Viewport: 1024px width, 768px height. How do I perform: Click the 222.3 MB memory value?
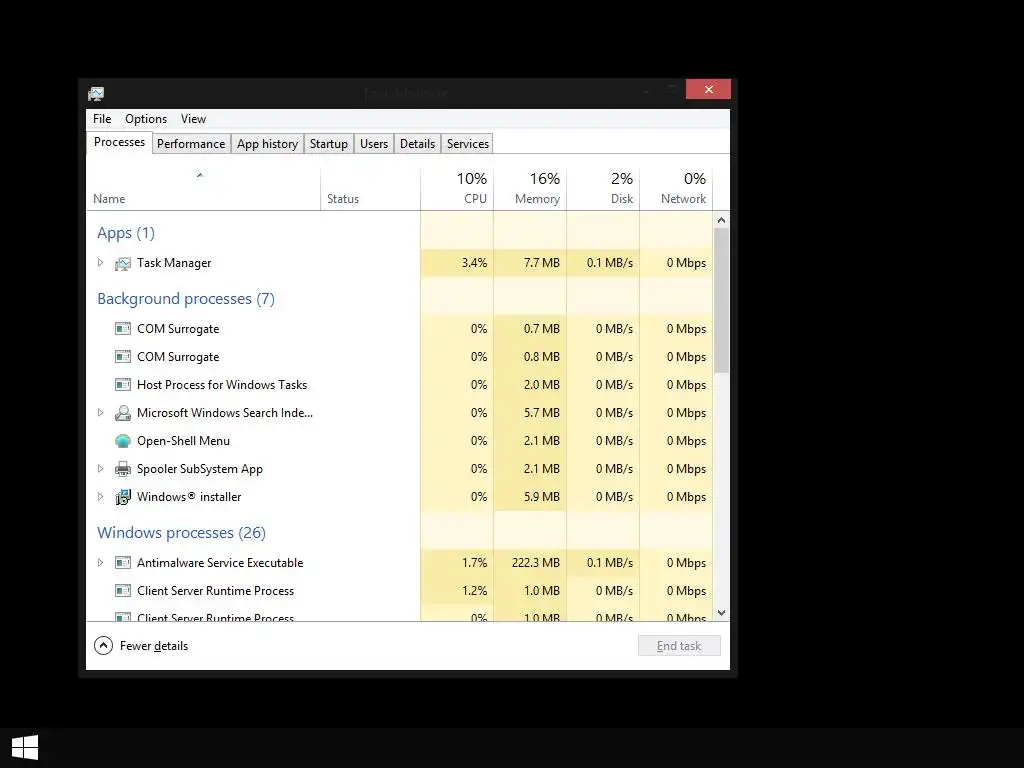click(536, 562)
